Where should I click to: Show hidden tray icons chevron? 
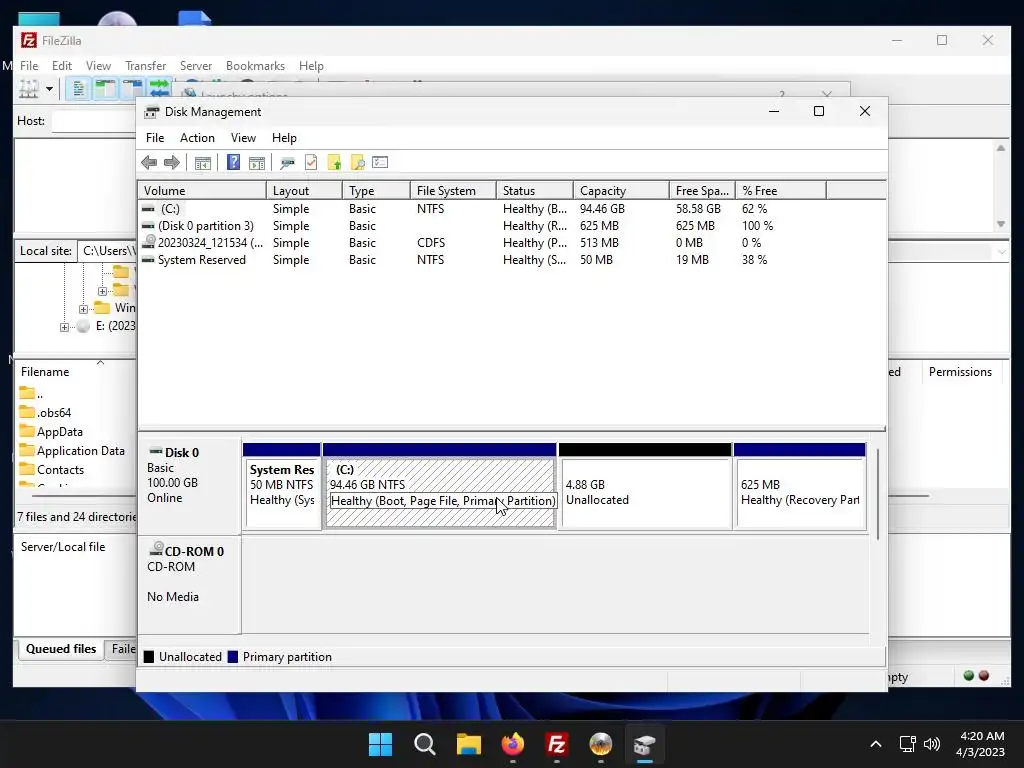pyautogui.click(x=876, y=744)
